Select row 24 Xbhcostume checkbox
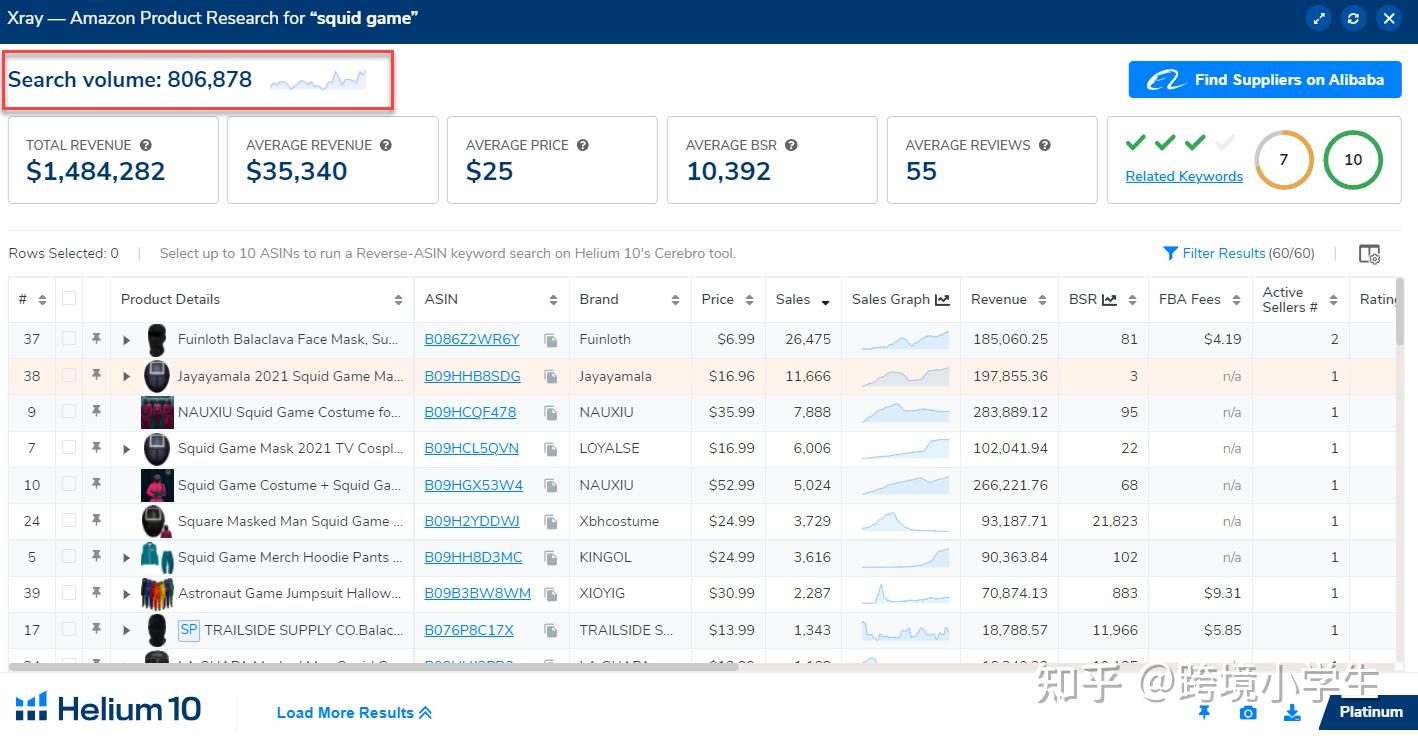This screenshot has height=743, width=1418. (x=68, y=520)
